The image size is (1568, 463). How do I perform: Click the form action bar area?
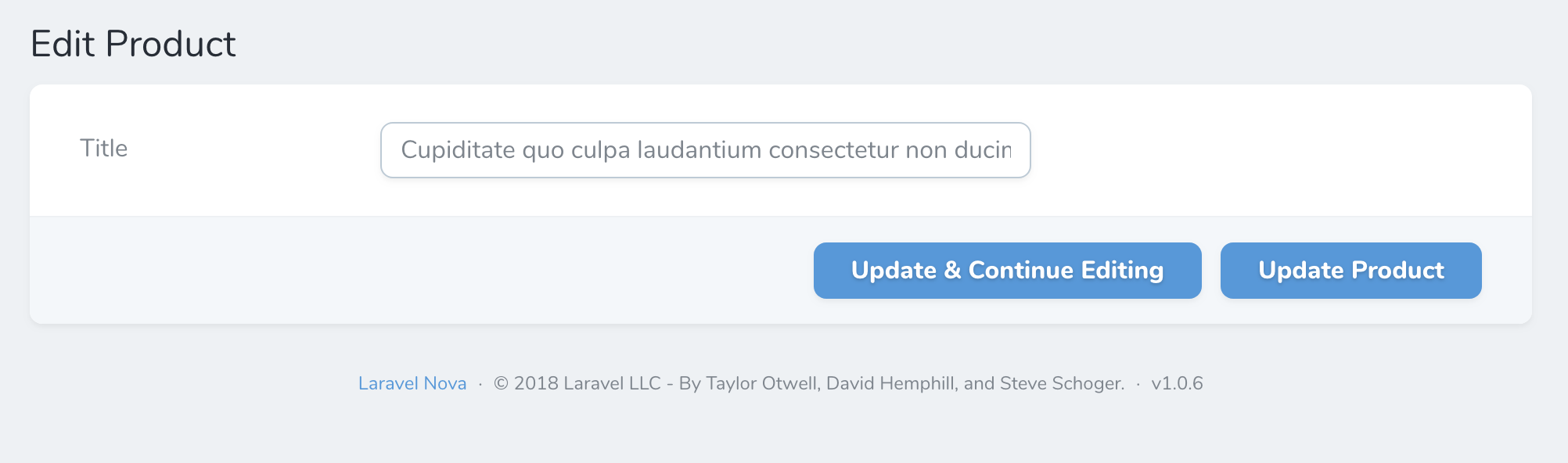(469, 270)
